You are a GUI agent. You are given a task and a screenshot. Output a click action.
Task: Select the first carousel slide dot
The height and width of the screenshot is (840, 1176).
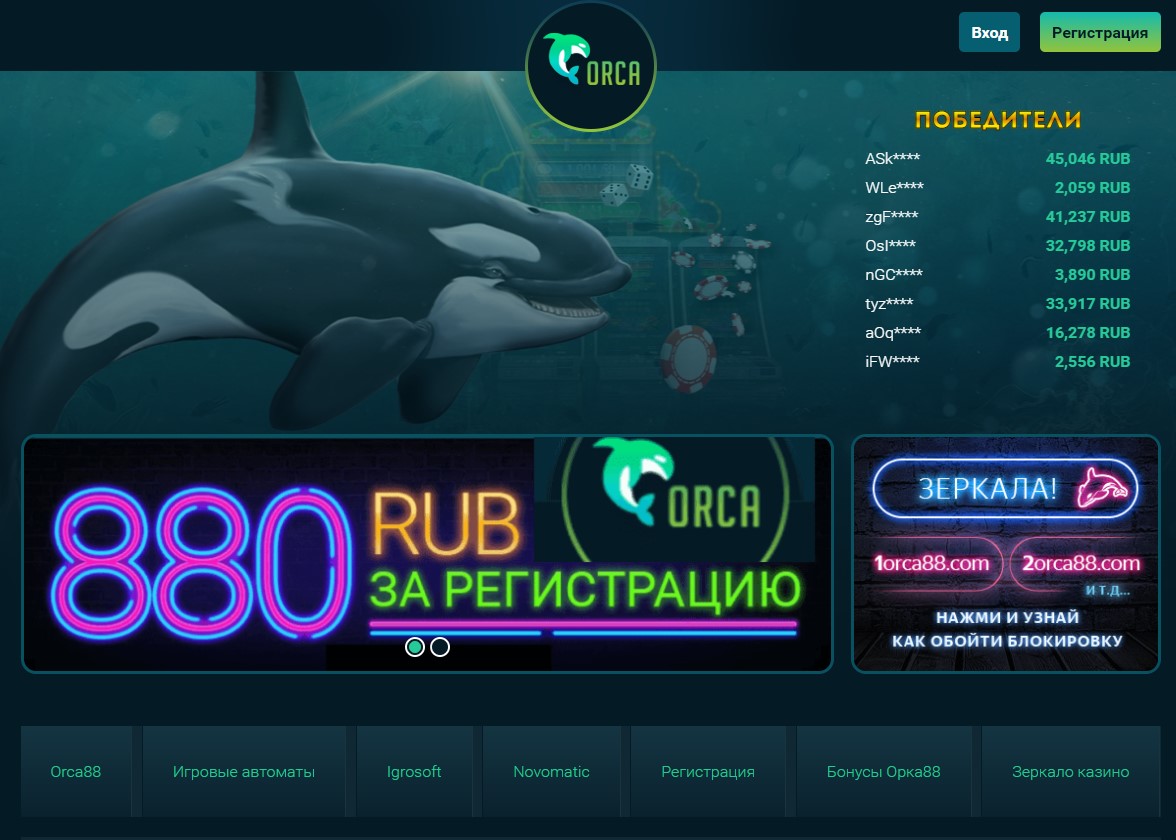[x=415, y=646]
